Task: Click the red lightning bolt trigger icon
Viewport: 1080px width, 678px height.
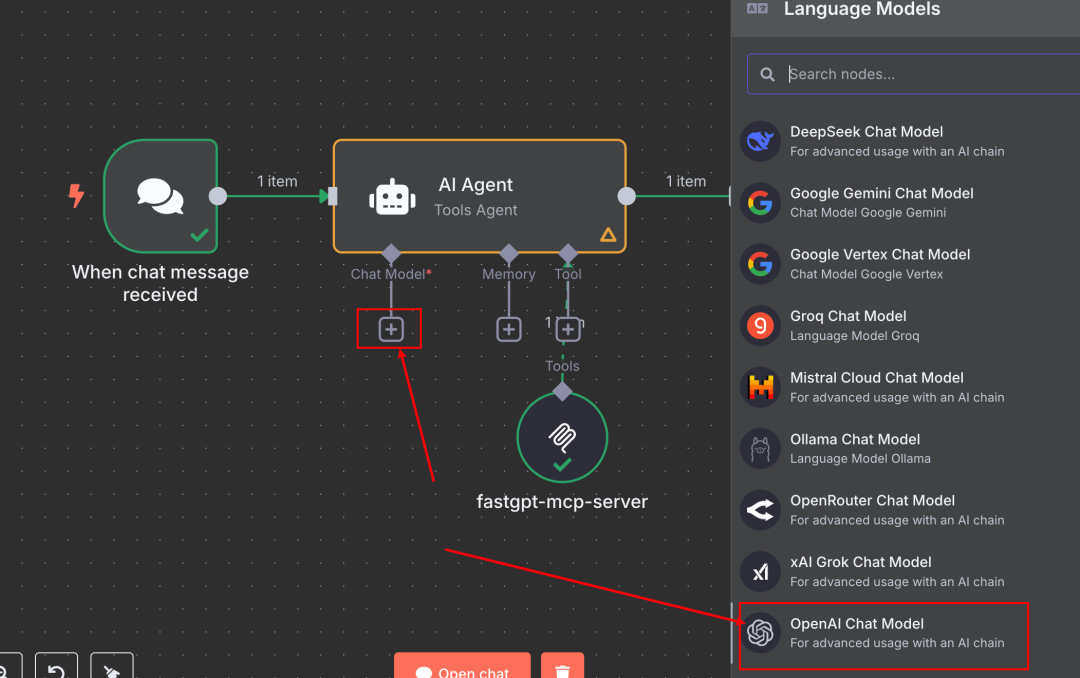Action: pyautogui.click(x=76, y=196)
